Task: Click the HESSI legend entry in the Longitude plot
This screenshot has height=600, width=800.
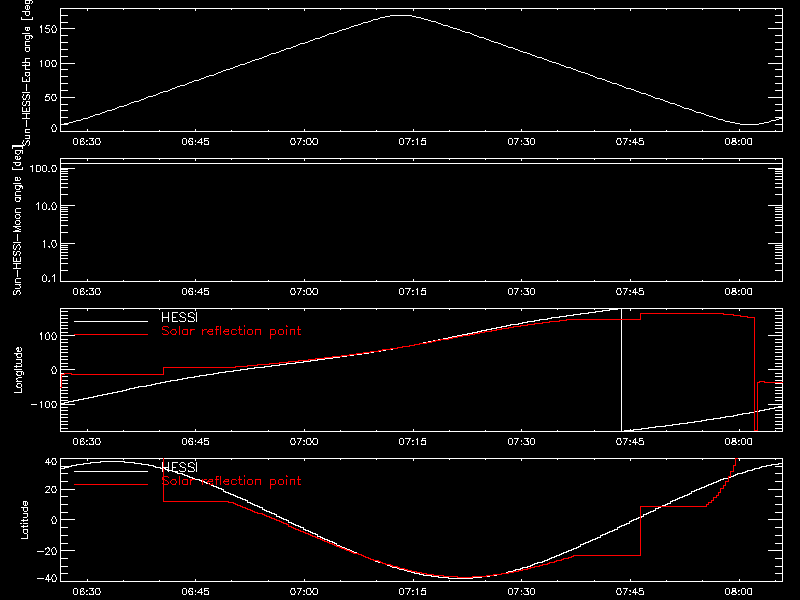Action: [x=179, y=317]
